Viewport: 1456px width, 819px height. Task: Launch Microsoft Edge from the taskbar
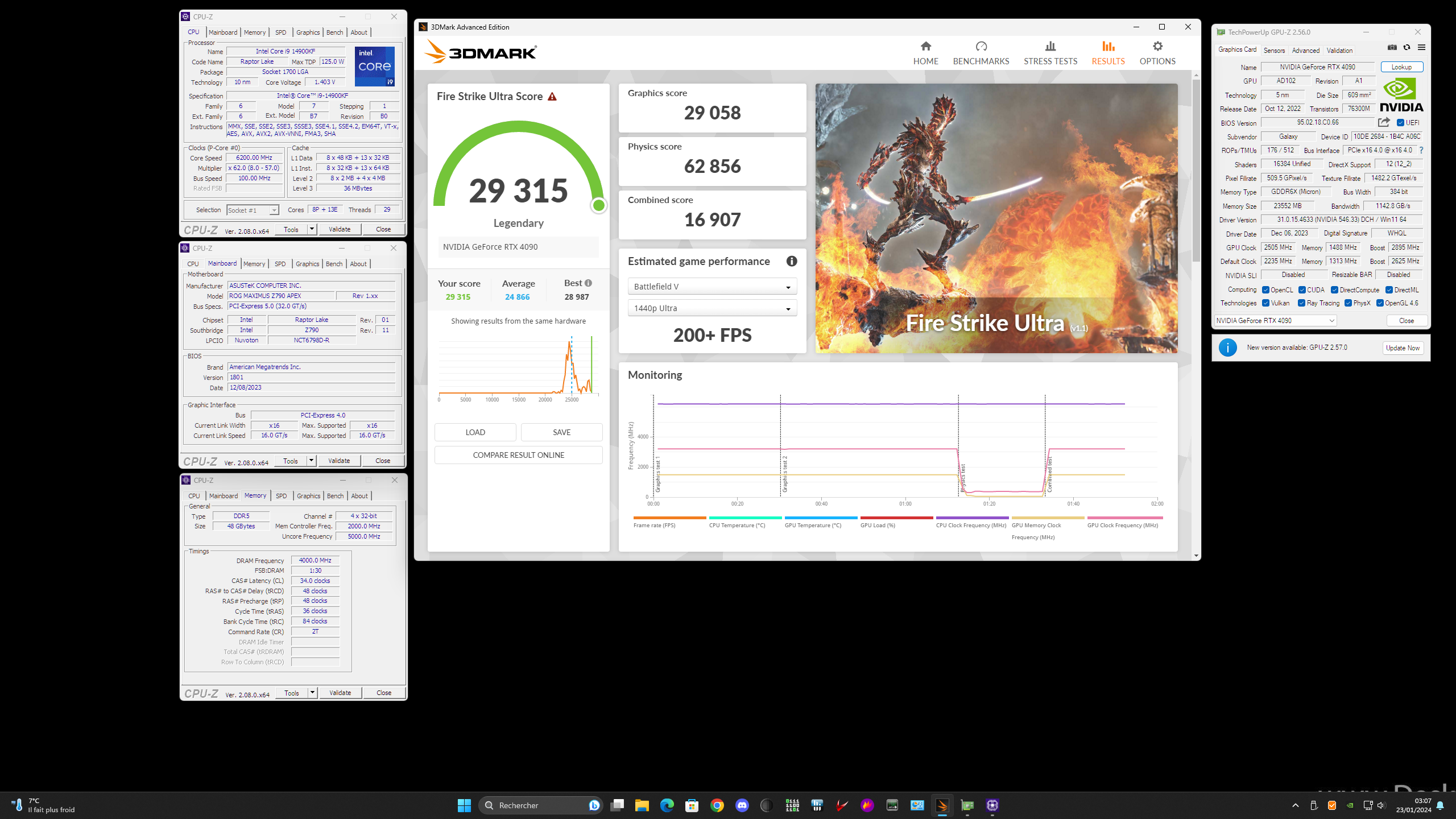click(x=667, y=805)
